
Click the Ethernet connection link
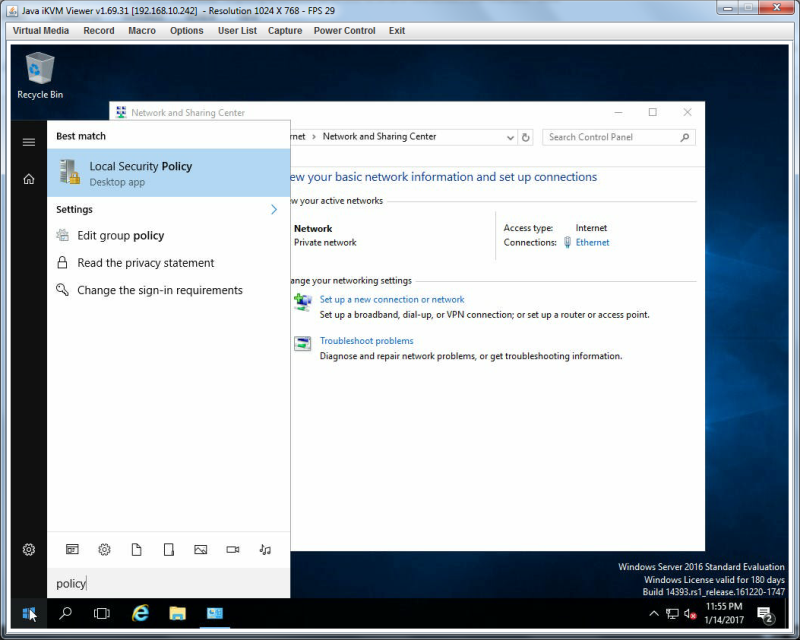(x=592, y=242)
